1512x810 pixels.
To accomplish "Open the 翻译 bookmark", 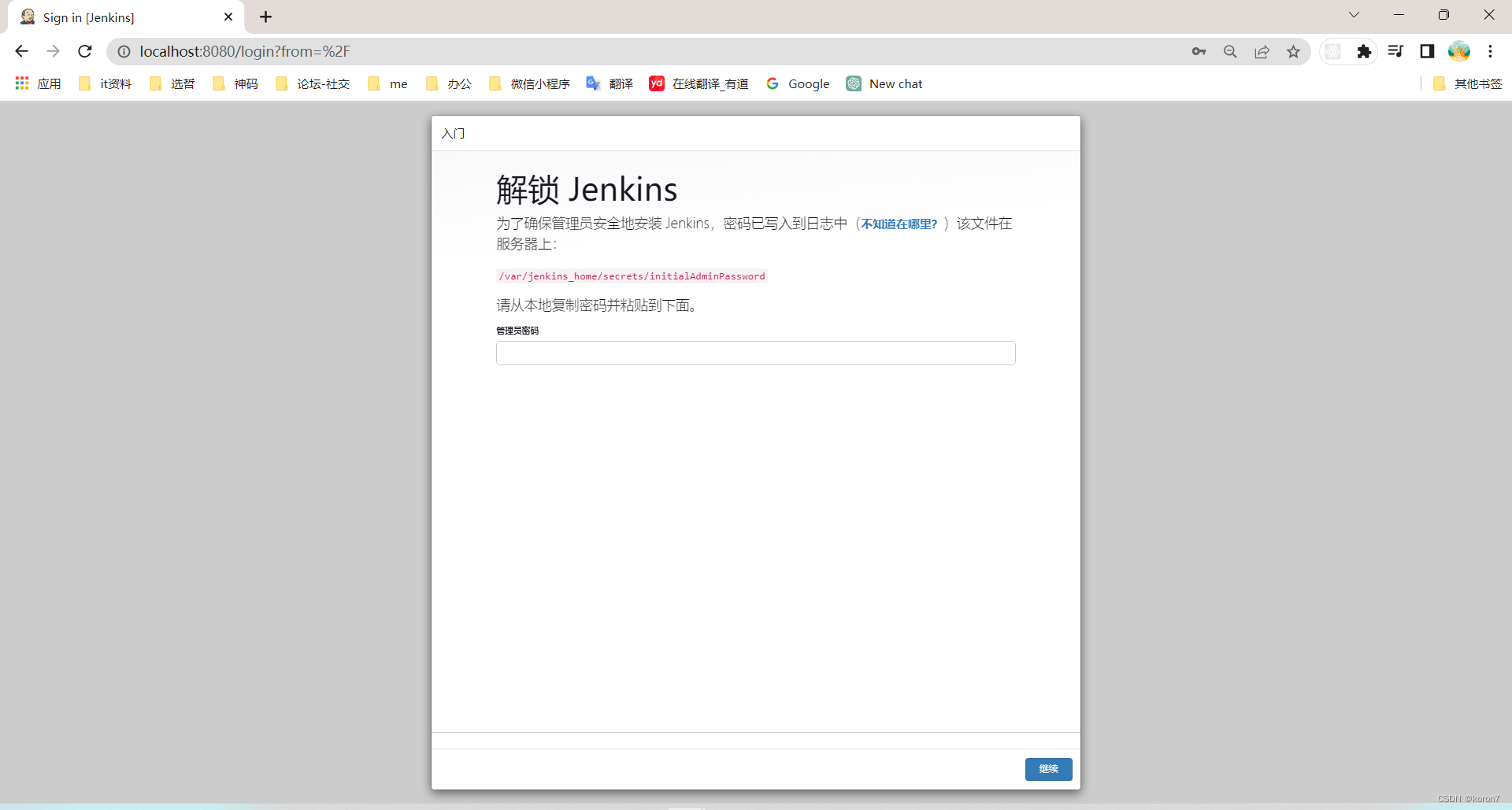I will click(610, 83).
